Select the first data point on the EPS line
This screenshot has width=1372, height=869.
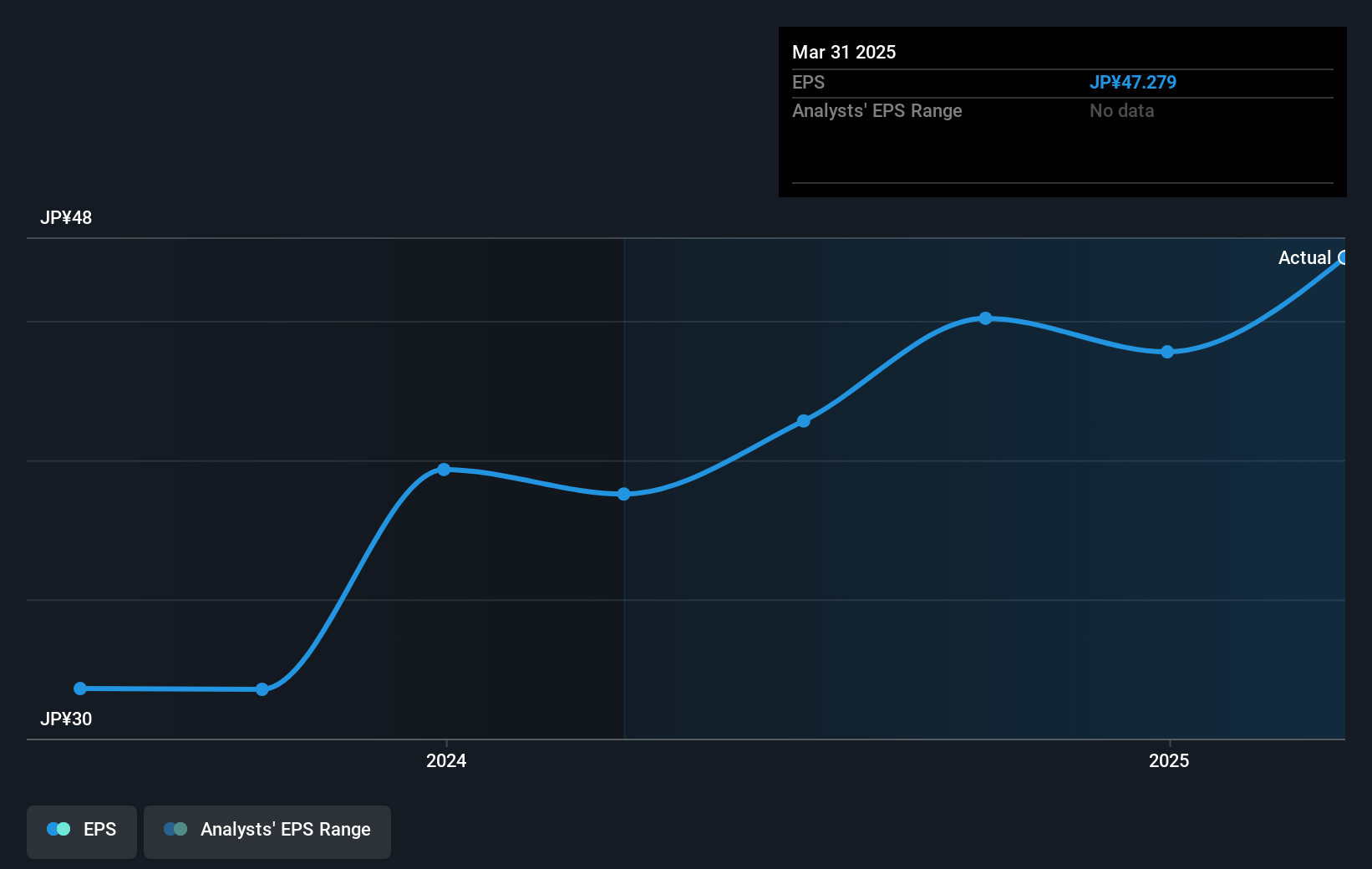(x=79, y=689)
